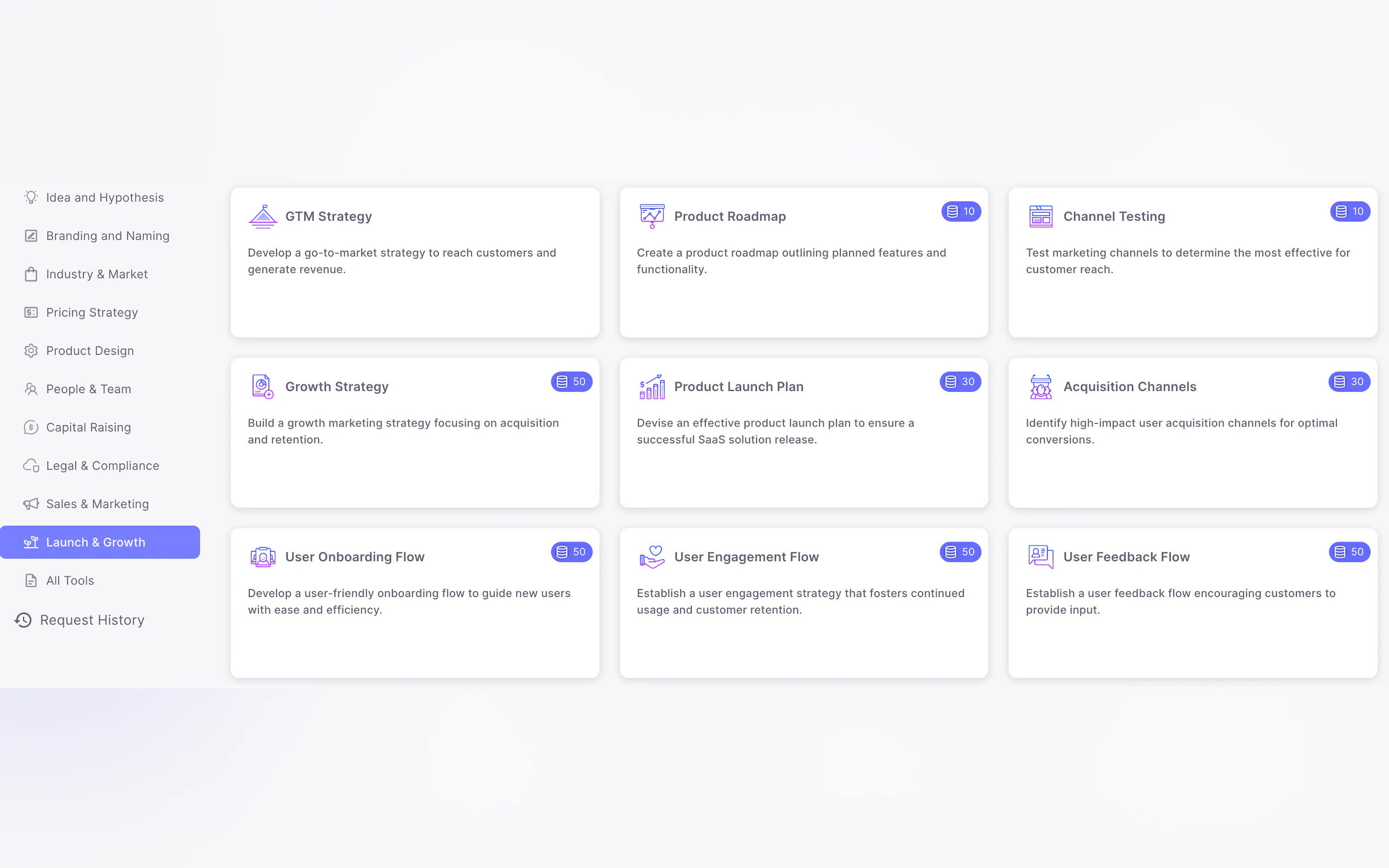
Task: Click the Product Roadmap chart icon
Action: (652, 216)
